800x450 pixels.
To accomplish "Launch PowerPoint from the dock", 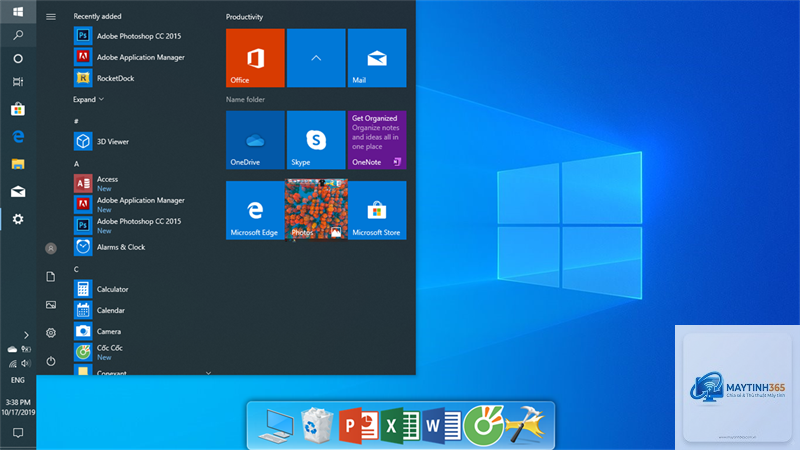I will click(359, 426).
